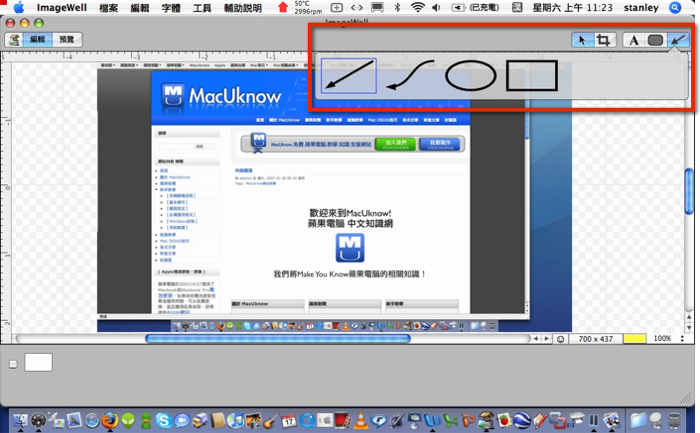Screen dimensions: 700x433
Task: Open the green Adium duck in Dock
Action: coord(146,421)
